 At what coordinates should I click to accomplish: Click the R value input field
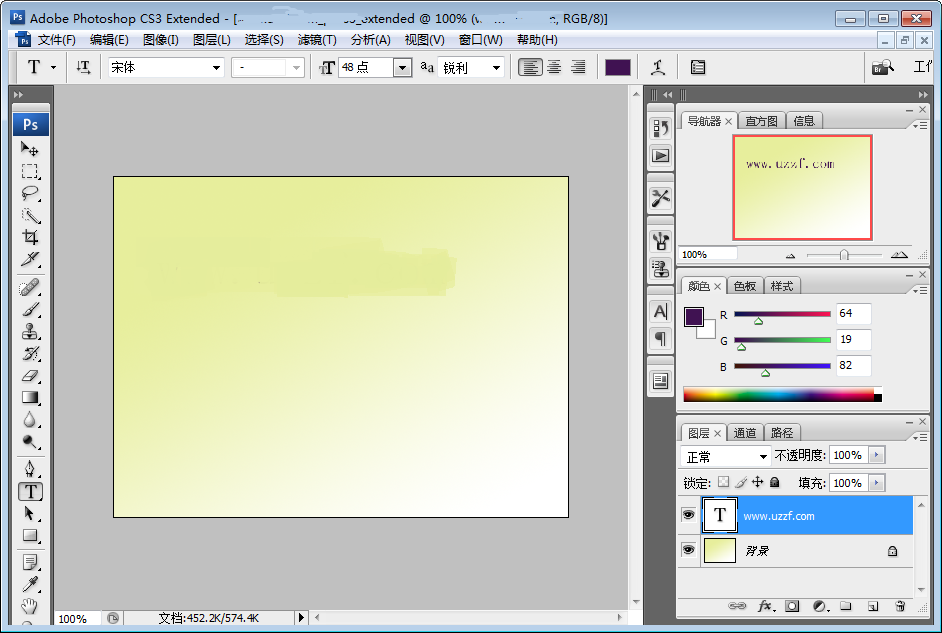[x=853, y=314]
